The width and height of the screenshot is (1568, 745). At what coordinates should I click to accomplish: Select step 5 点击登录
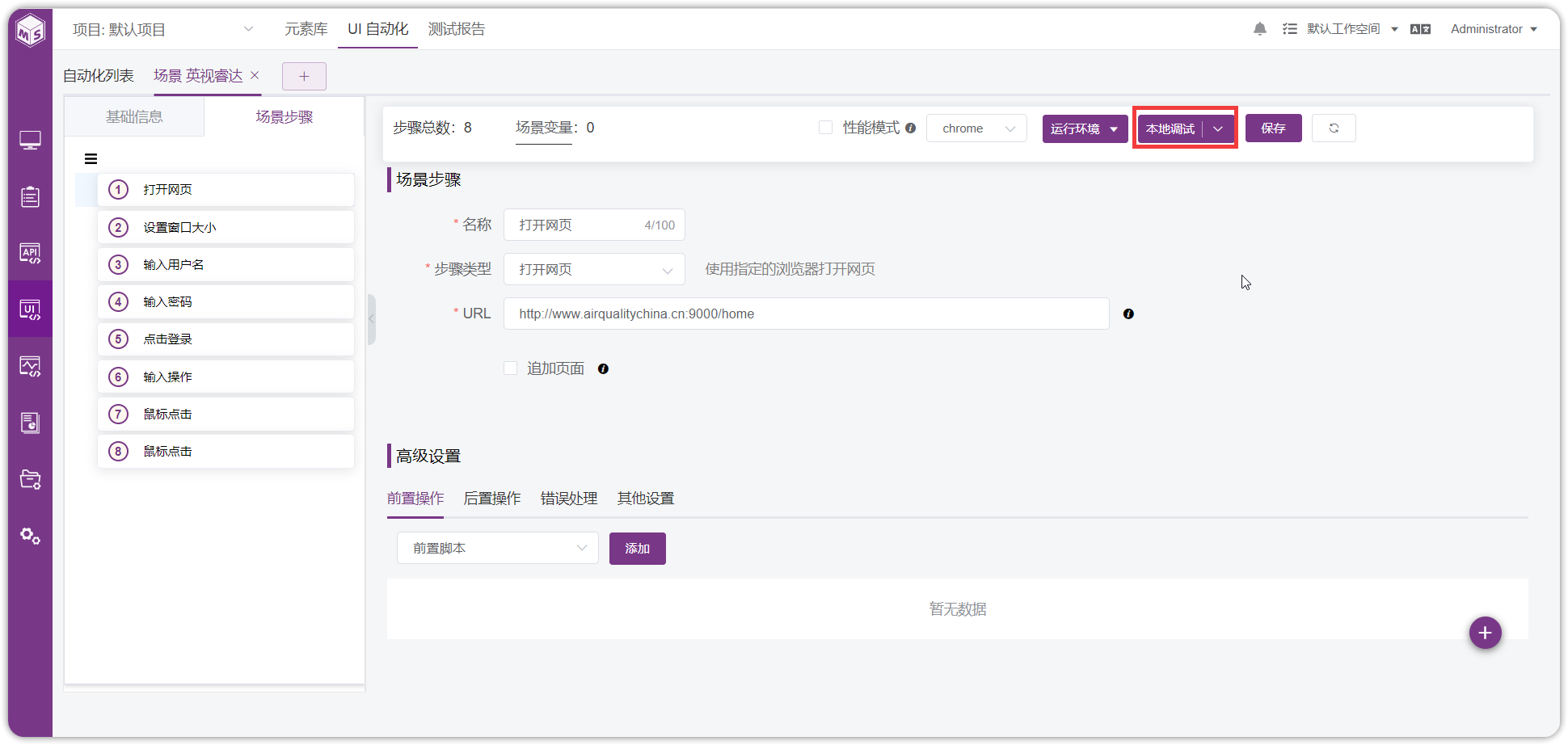click(226, 339)
